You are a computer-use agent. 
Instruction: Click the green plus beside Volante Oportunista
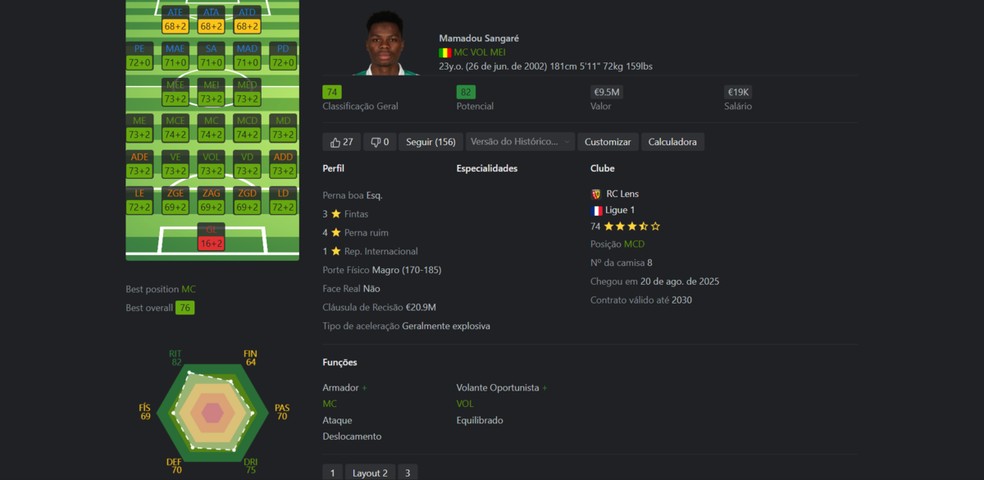coord(545,388)
